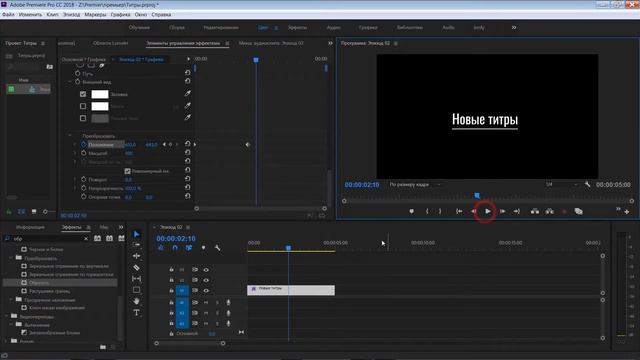The height and width of the screenshot is (360, 640).
Task: Click the Lift button in Program monitor
Action: pyautogui.click(x=535, y=211)
